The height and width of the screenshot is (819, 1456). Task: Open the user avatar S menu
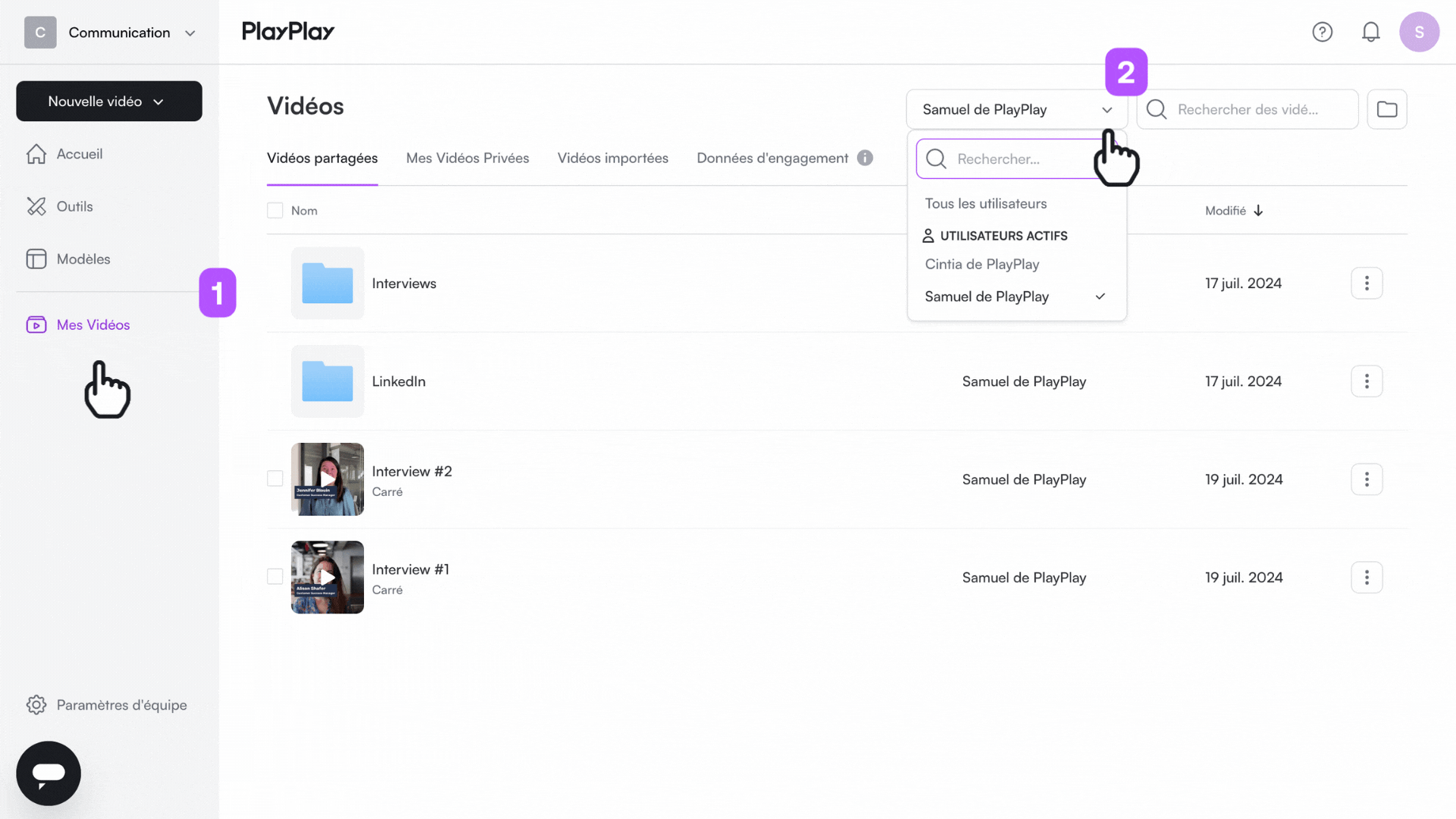pyautogui.click(x=1420, y=32)
